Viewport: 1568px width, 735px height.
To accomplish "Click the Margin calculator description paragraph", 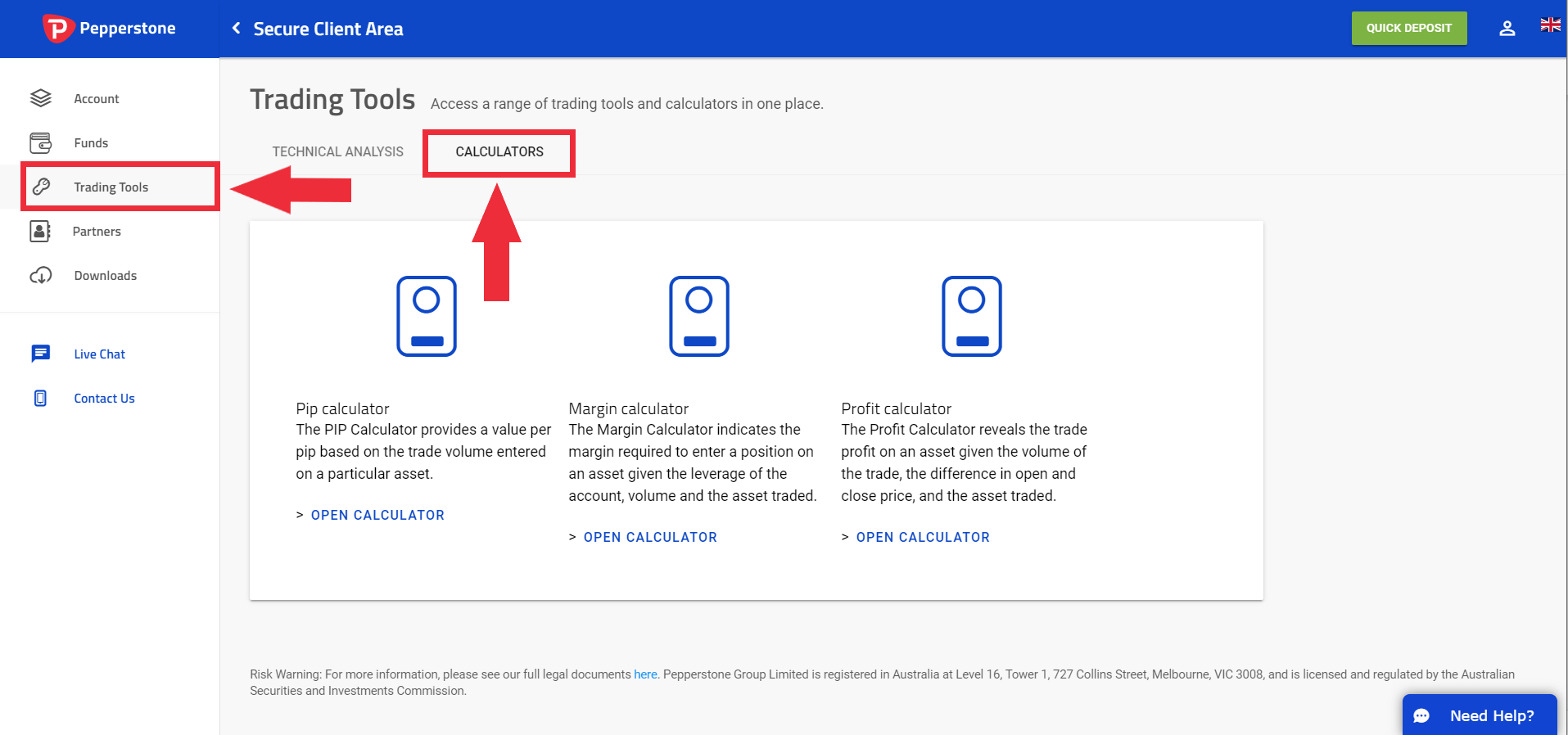I will coord(693,462).
